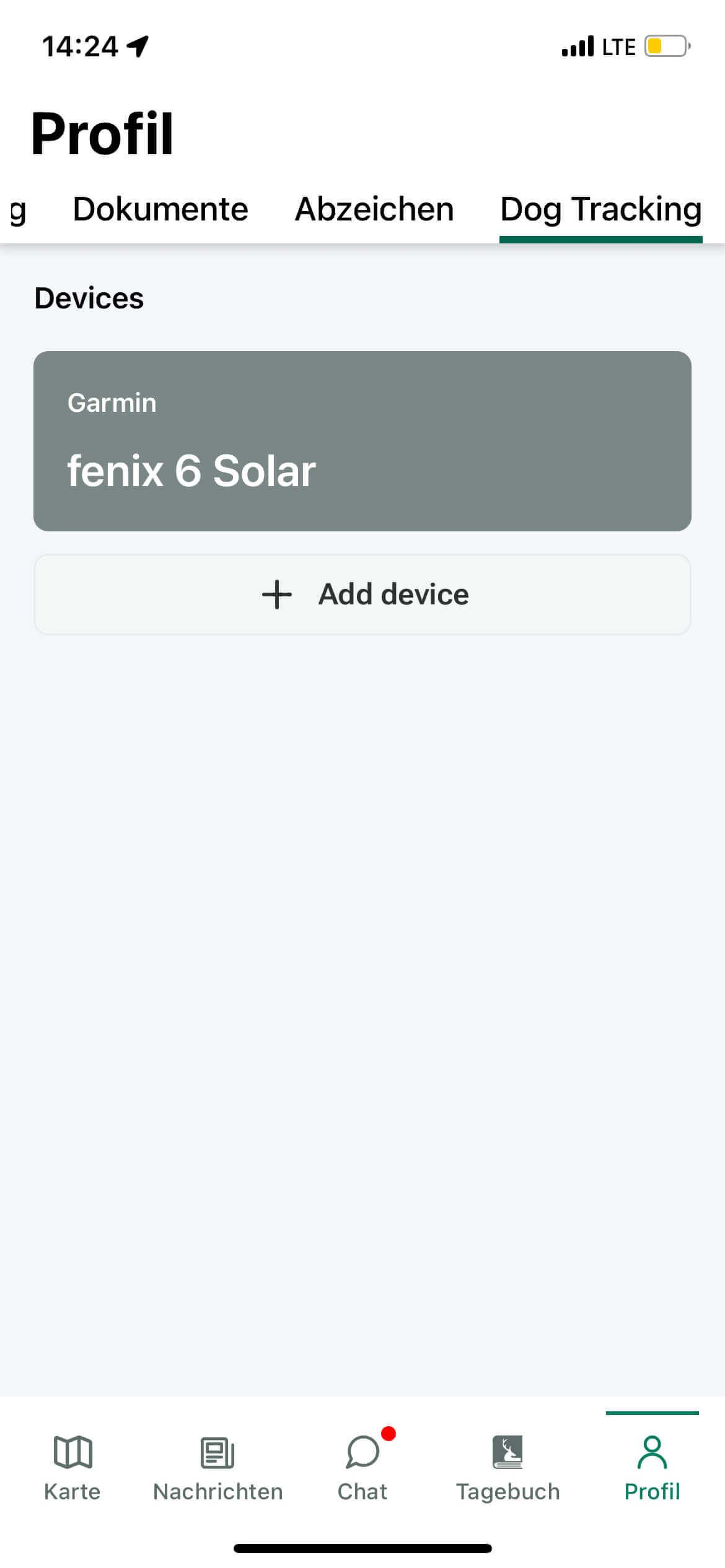This screenshot has height=1568, width=725.
Task: Open the Garmin fenix 6 Solar card
Action: [362, 441]
